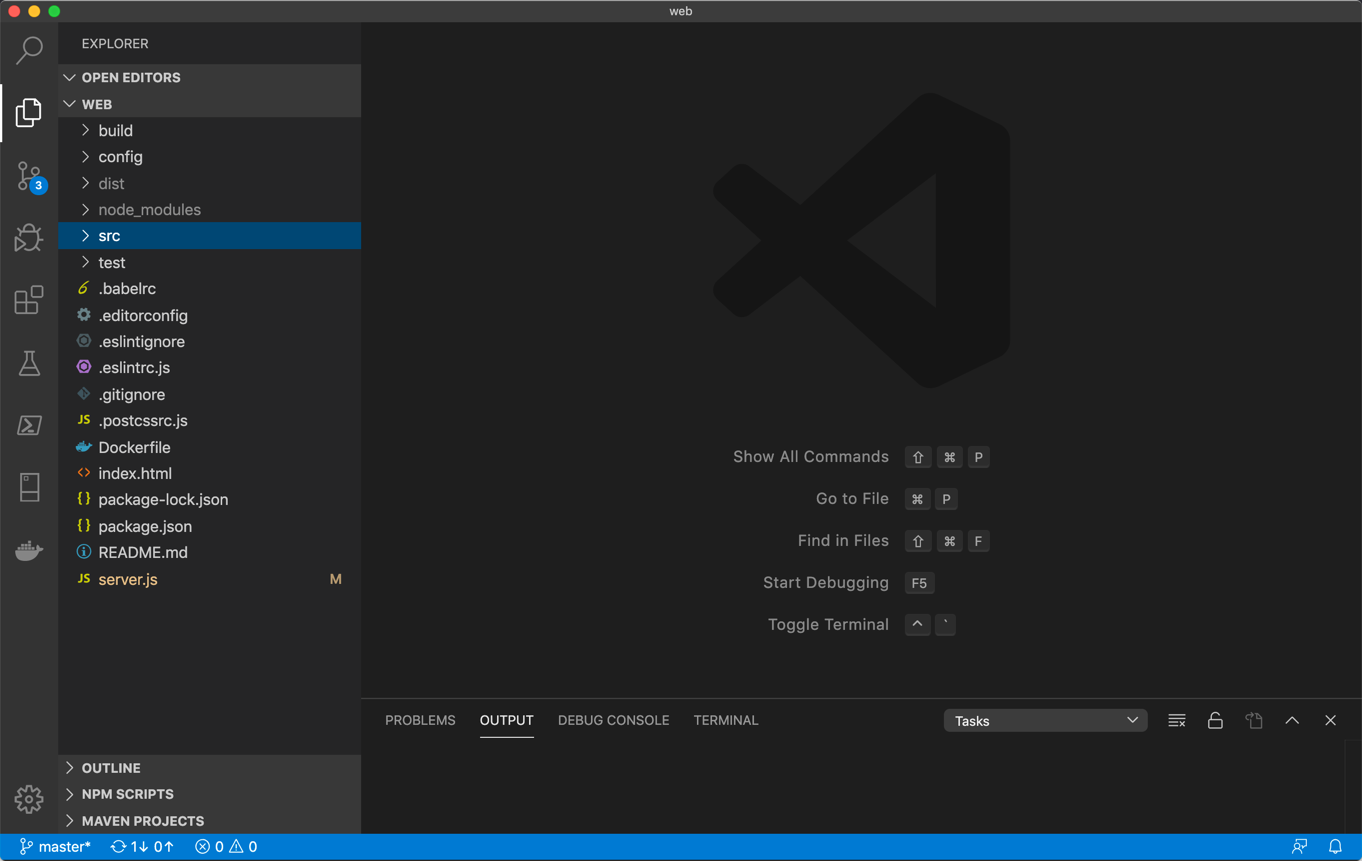The width and height of the screenshot is (1362, 861).
Task: Close the bottom panel
Action: click(x=1330, y=720)
